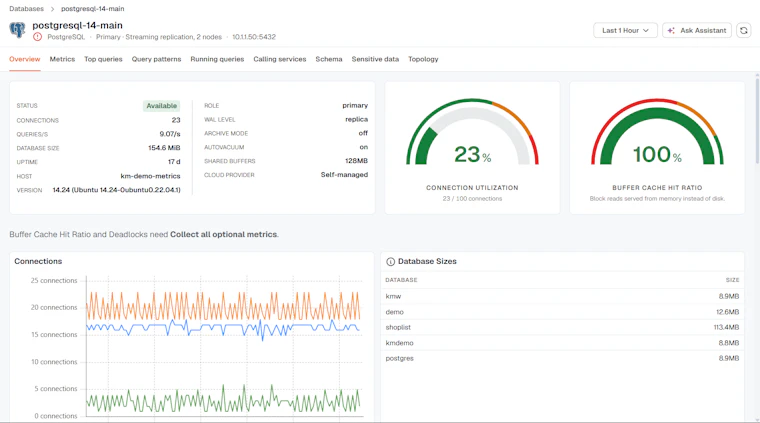The height and width of the screenshot is (423, 760).
Task: Click the demo database row
Action: [562, 312]
